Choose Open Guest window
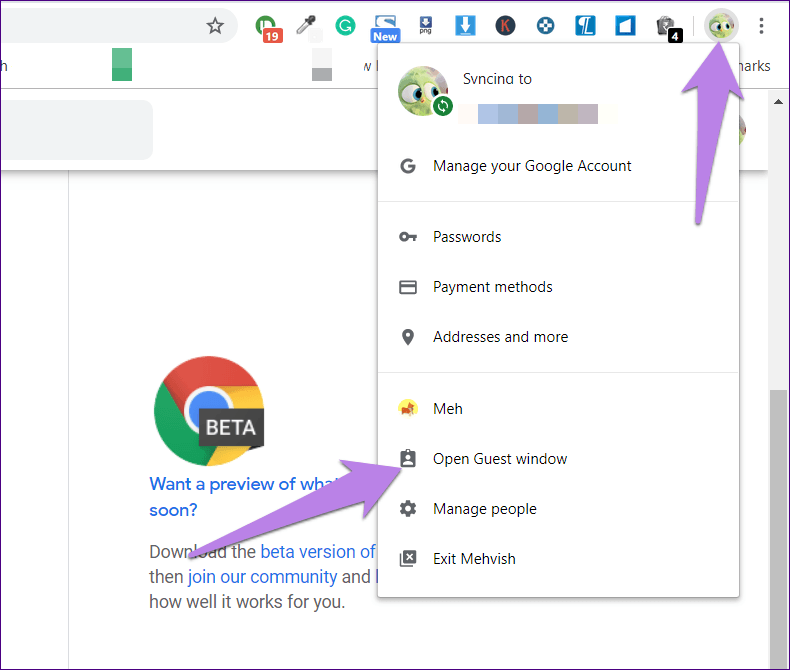This screenshot has width=790, height=670. coord(499,459)
